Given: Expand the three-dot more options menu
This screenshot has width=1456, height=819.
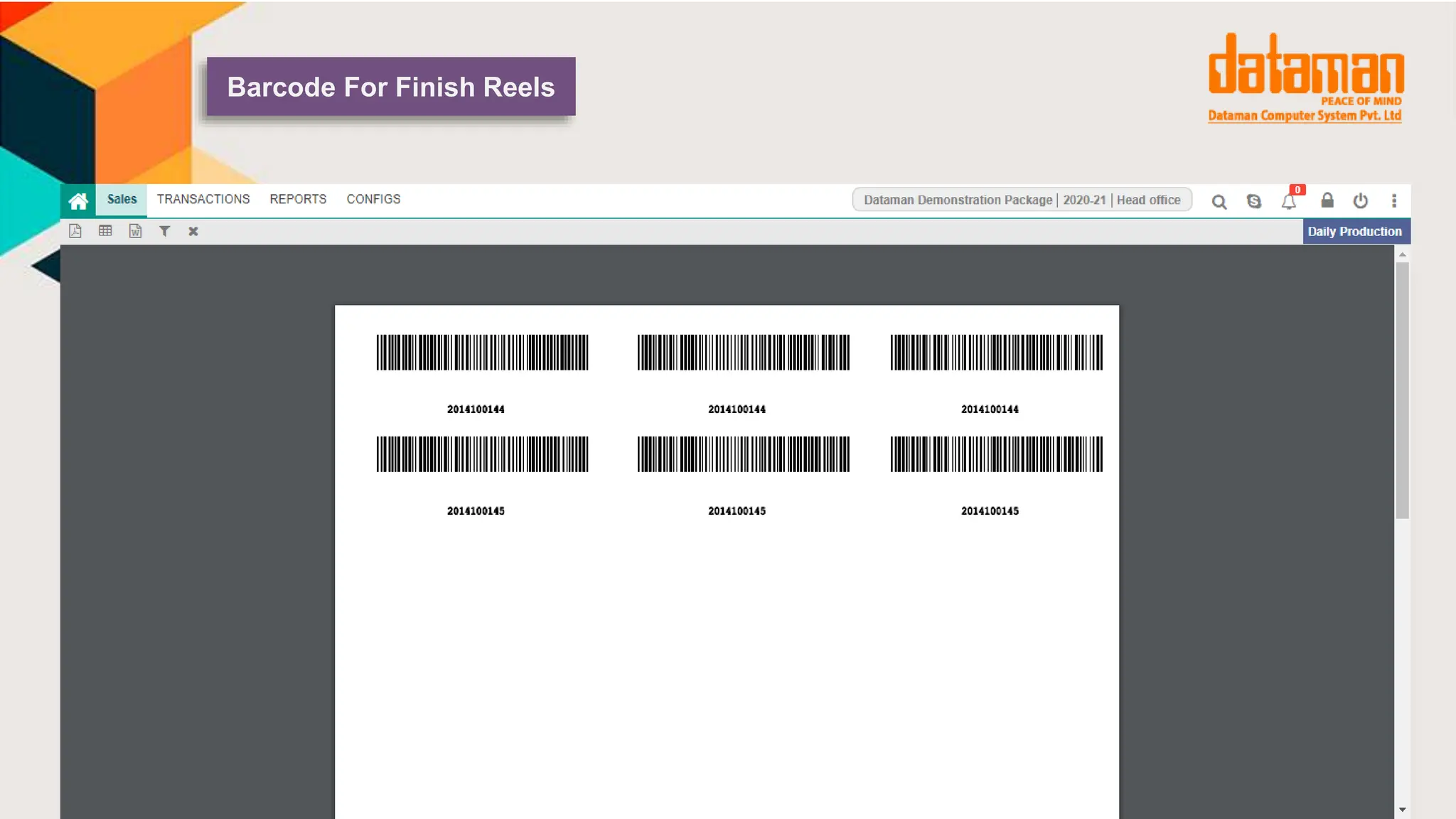Looking at the screenshot, I should click(1394, 201).
